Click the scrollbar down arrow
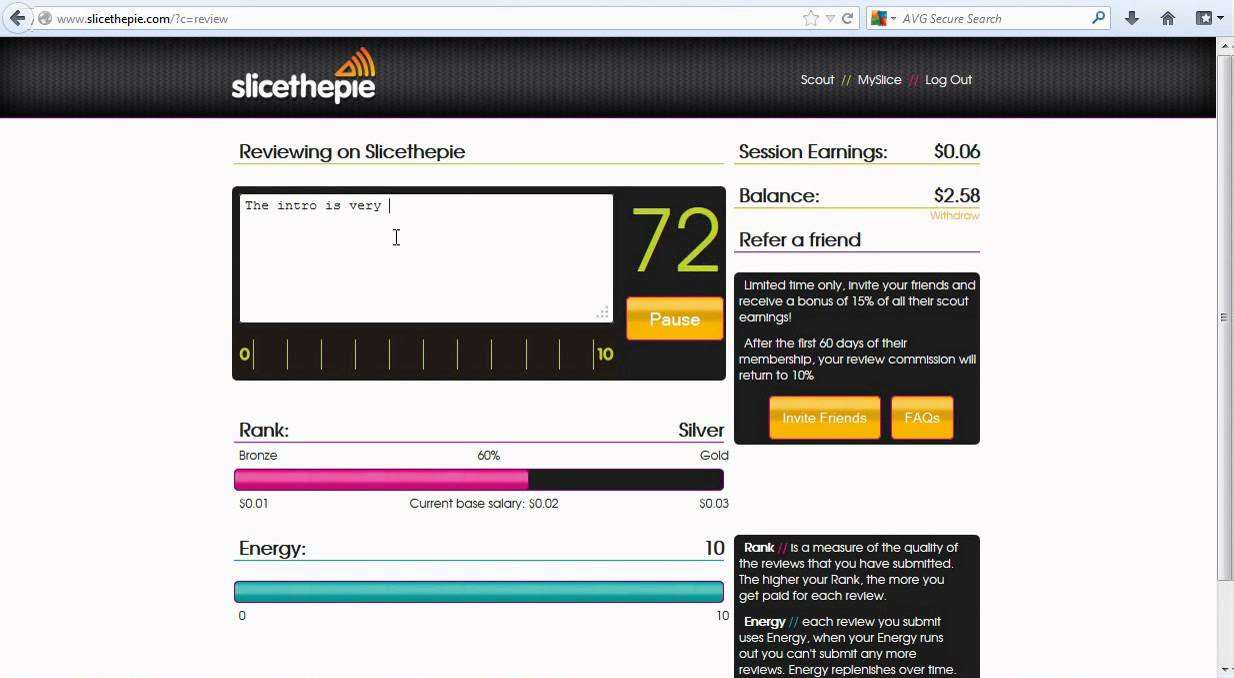 click(1225, 669)
